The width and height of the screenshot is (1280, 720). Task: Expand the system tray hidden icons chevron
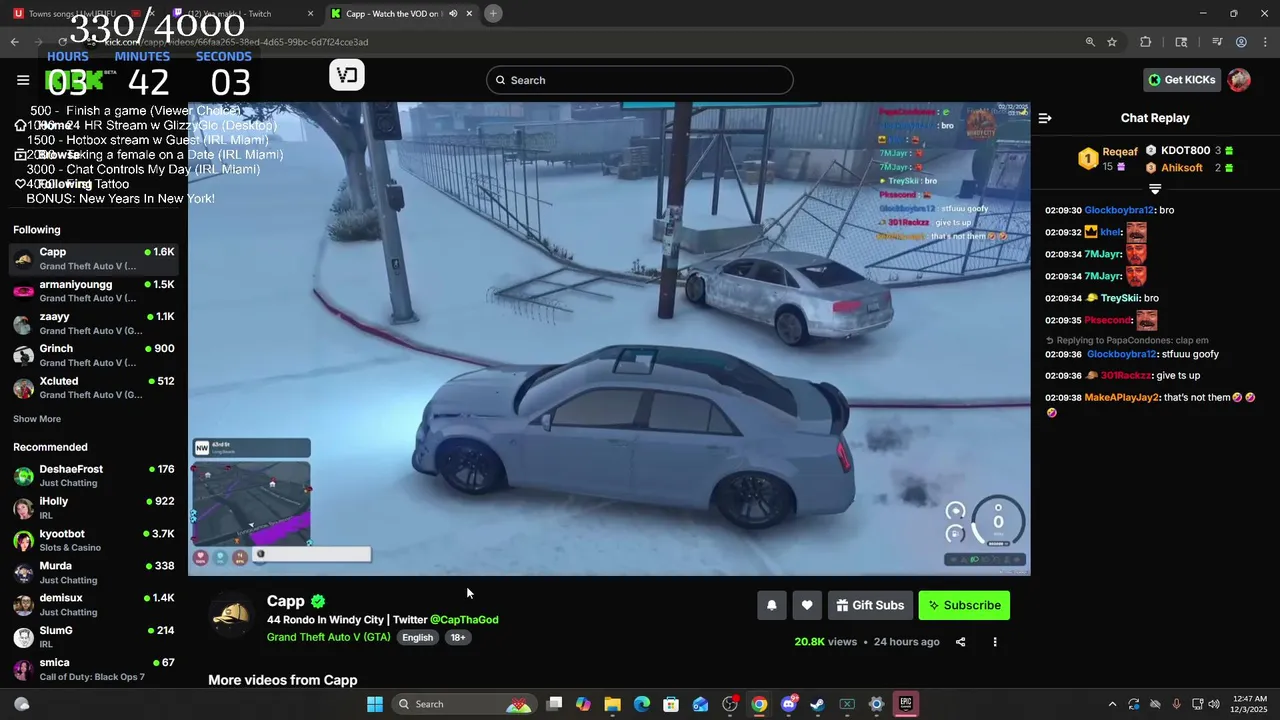[1112, 704]
